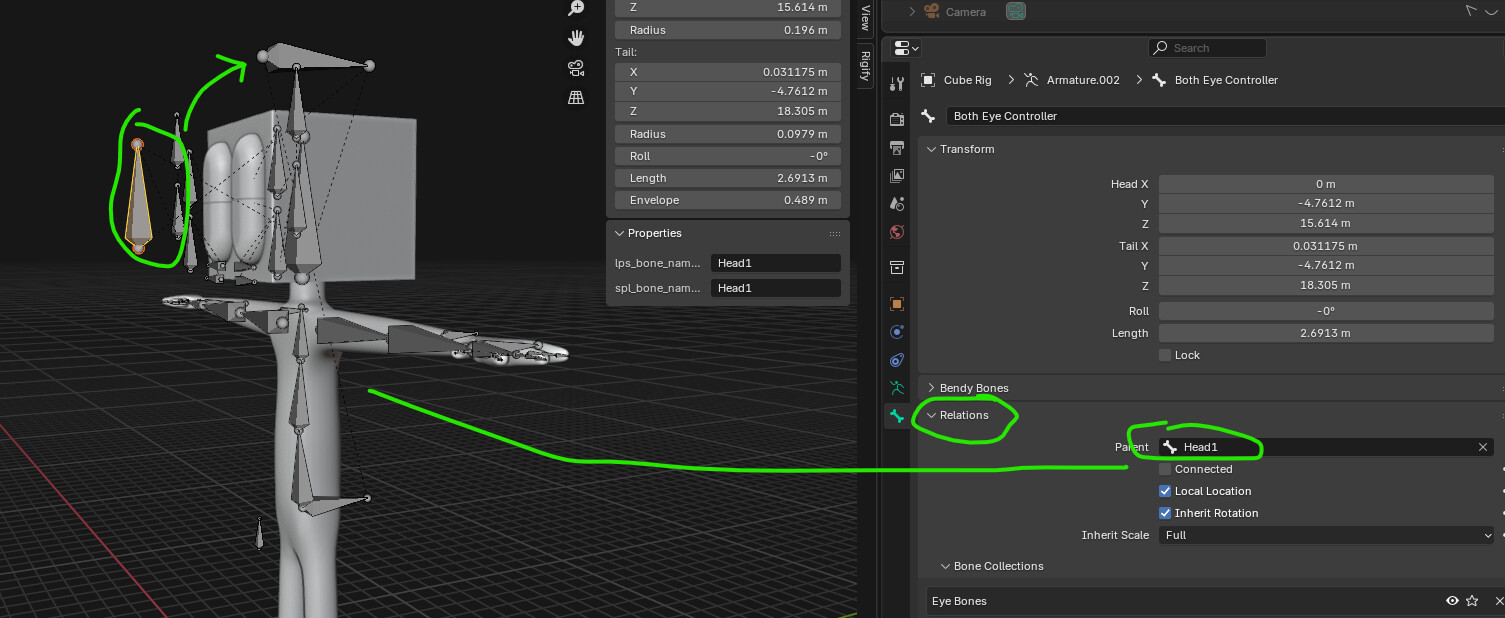Click the Tail X field in Transform panel

1326,246
